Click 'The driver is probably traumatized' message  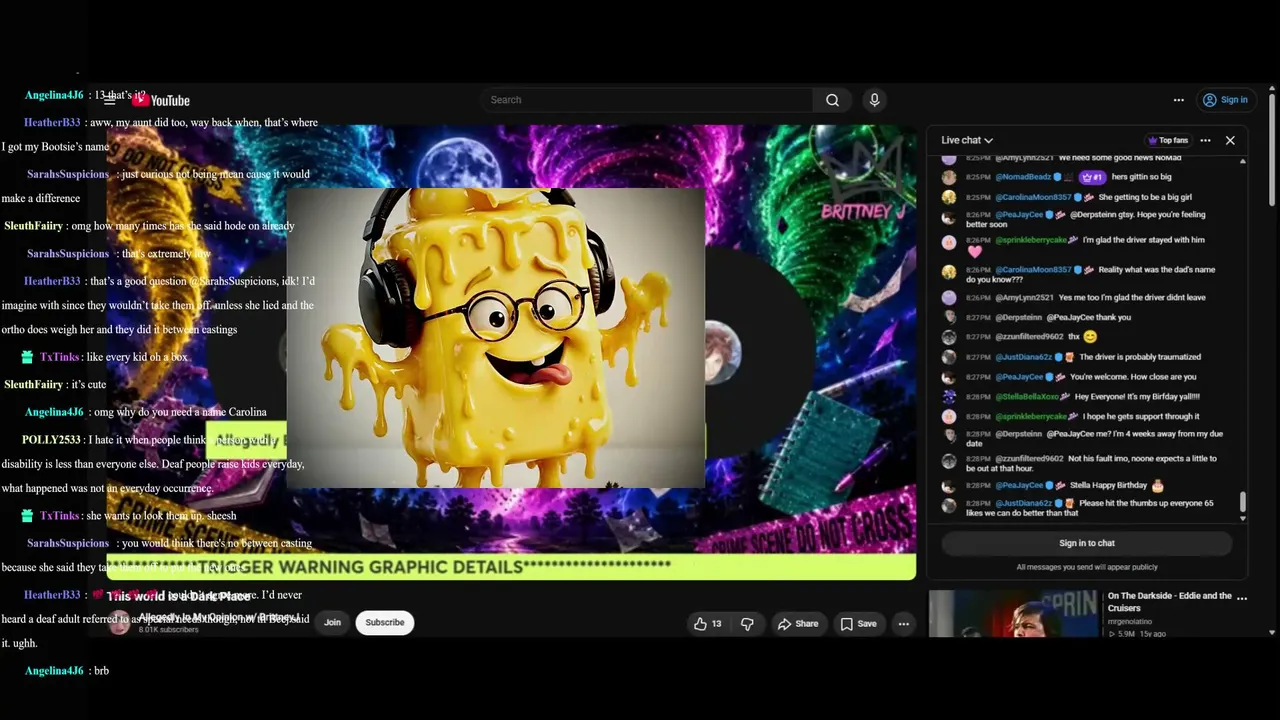(1140, 357)
